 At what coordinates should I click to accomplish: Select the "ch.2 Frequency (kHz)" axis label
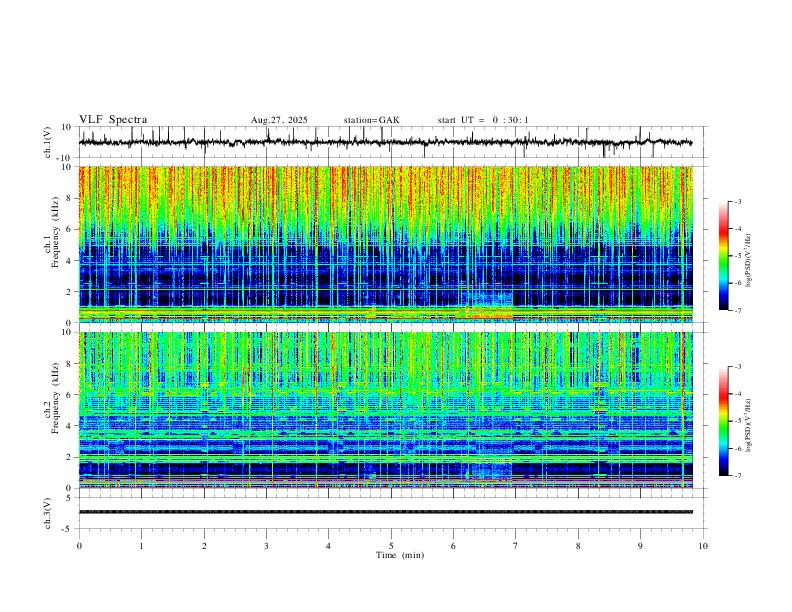(x=52, y=398)
